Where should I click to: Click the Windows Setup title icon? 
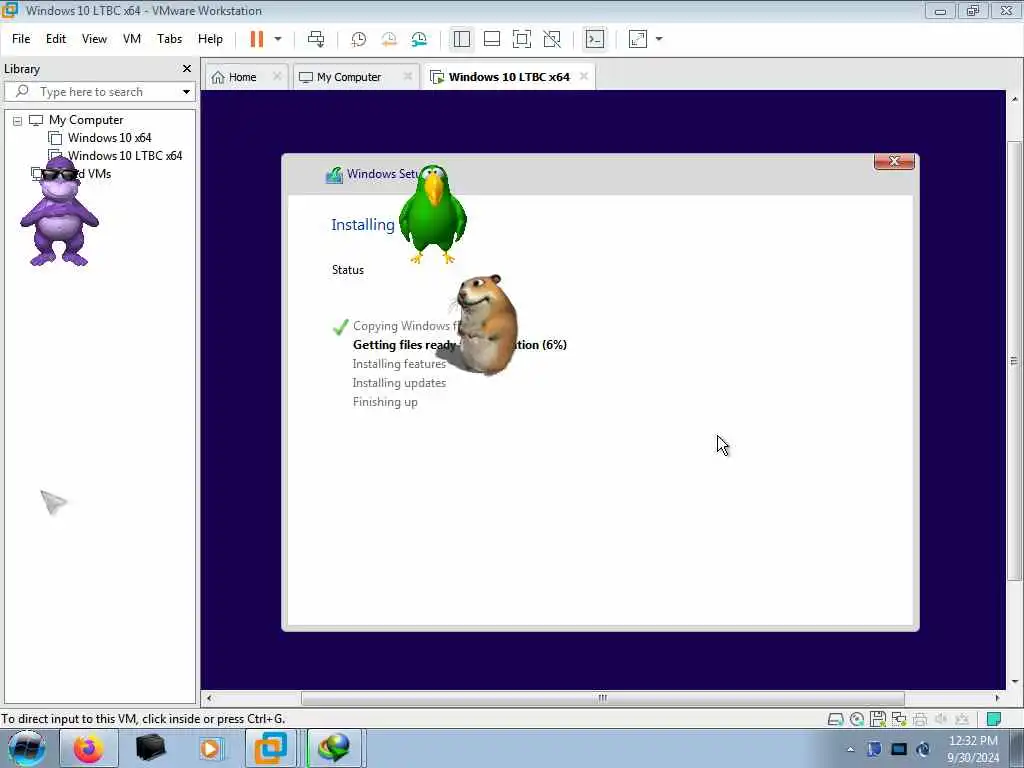pyautogui.click(x=334, y=174)
